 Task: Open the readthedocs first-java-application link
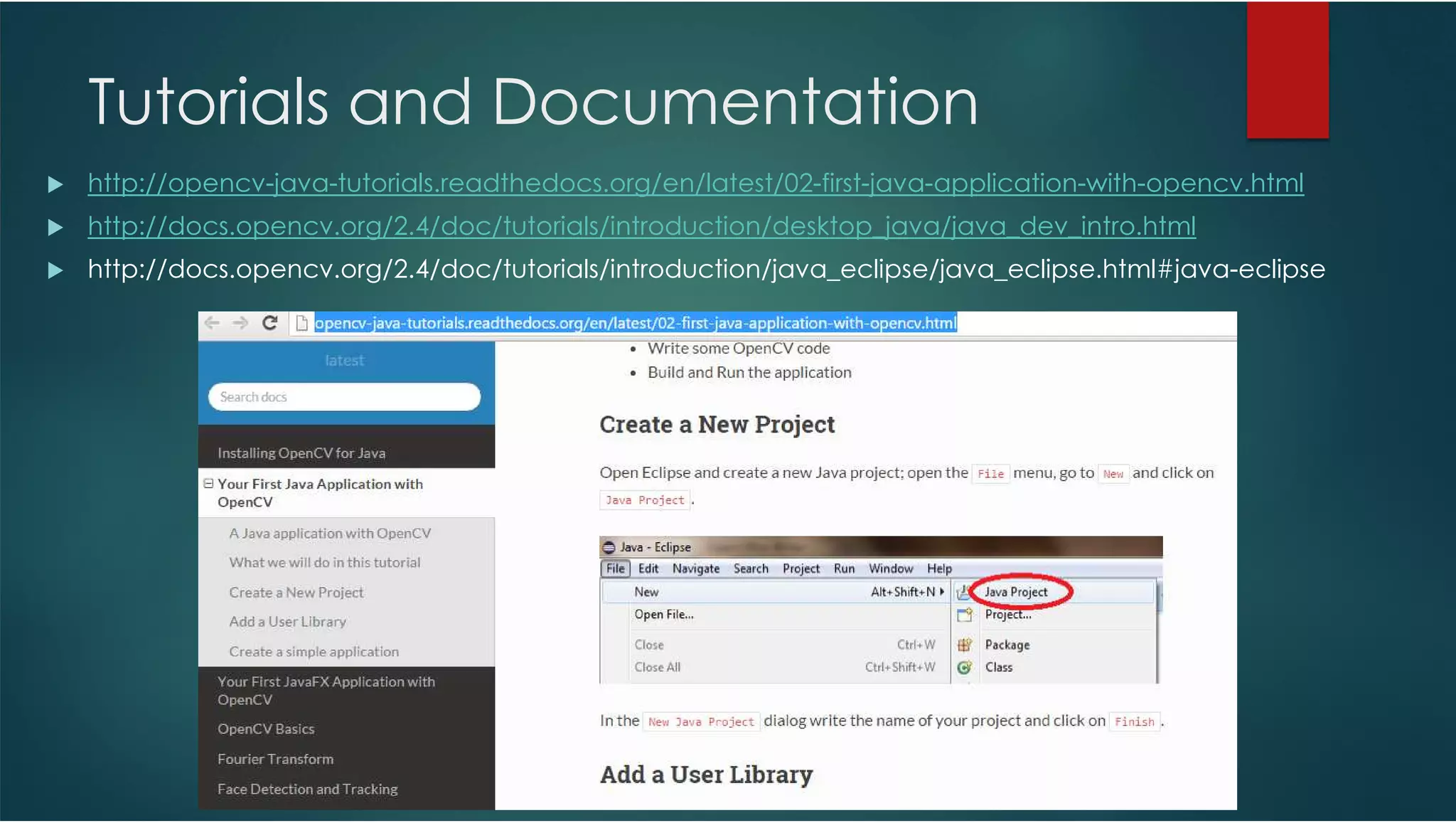tap(695, 184)
